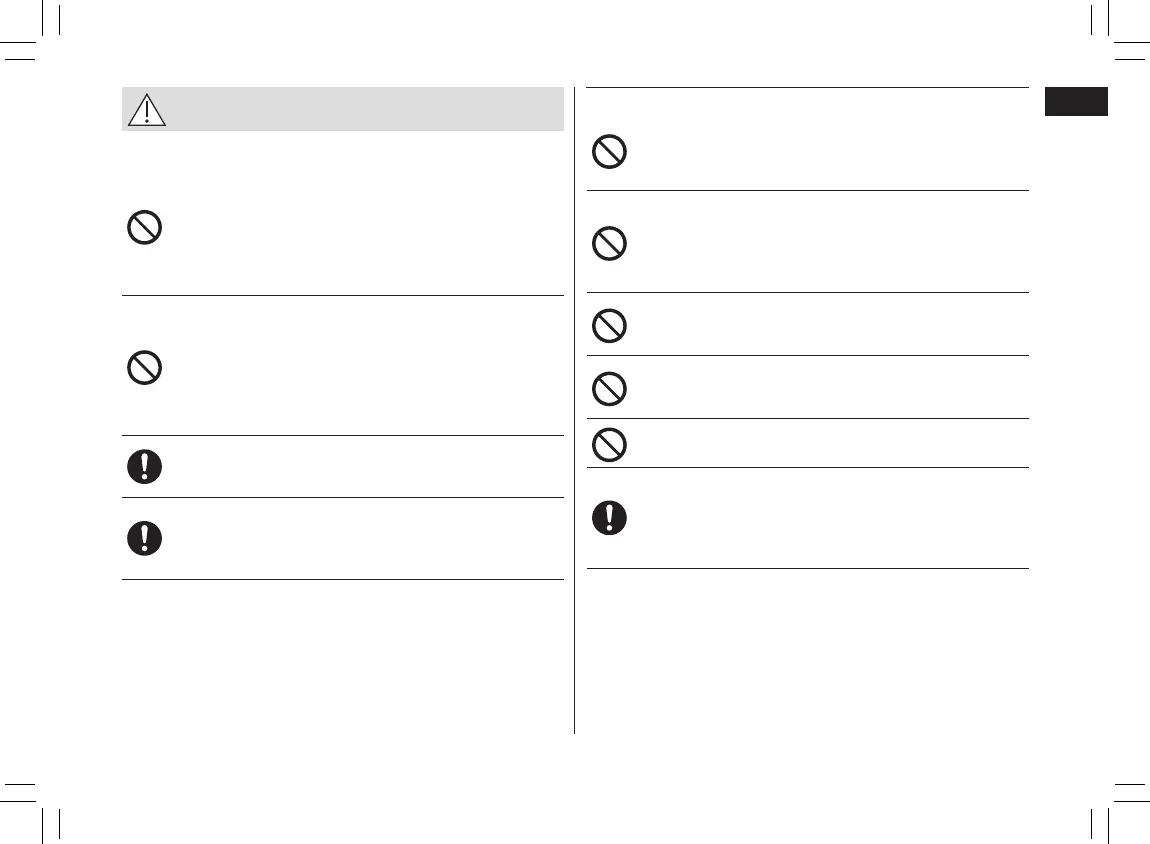The image size is (1150, 844).
Task: Click the fourth prohibition icon in the right column
Action: (610, 388)
